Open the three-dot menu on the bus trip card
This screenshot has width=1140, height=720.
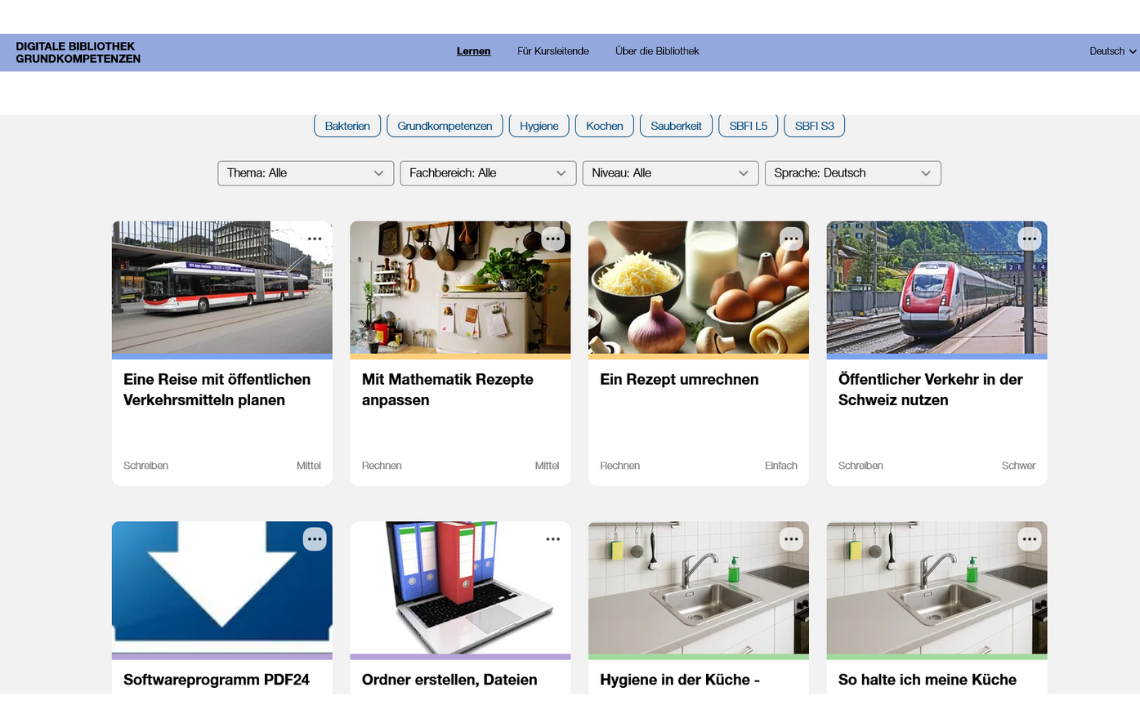pos(314,239)
